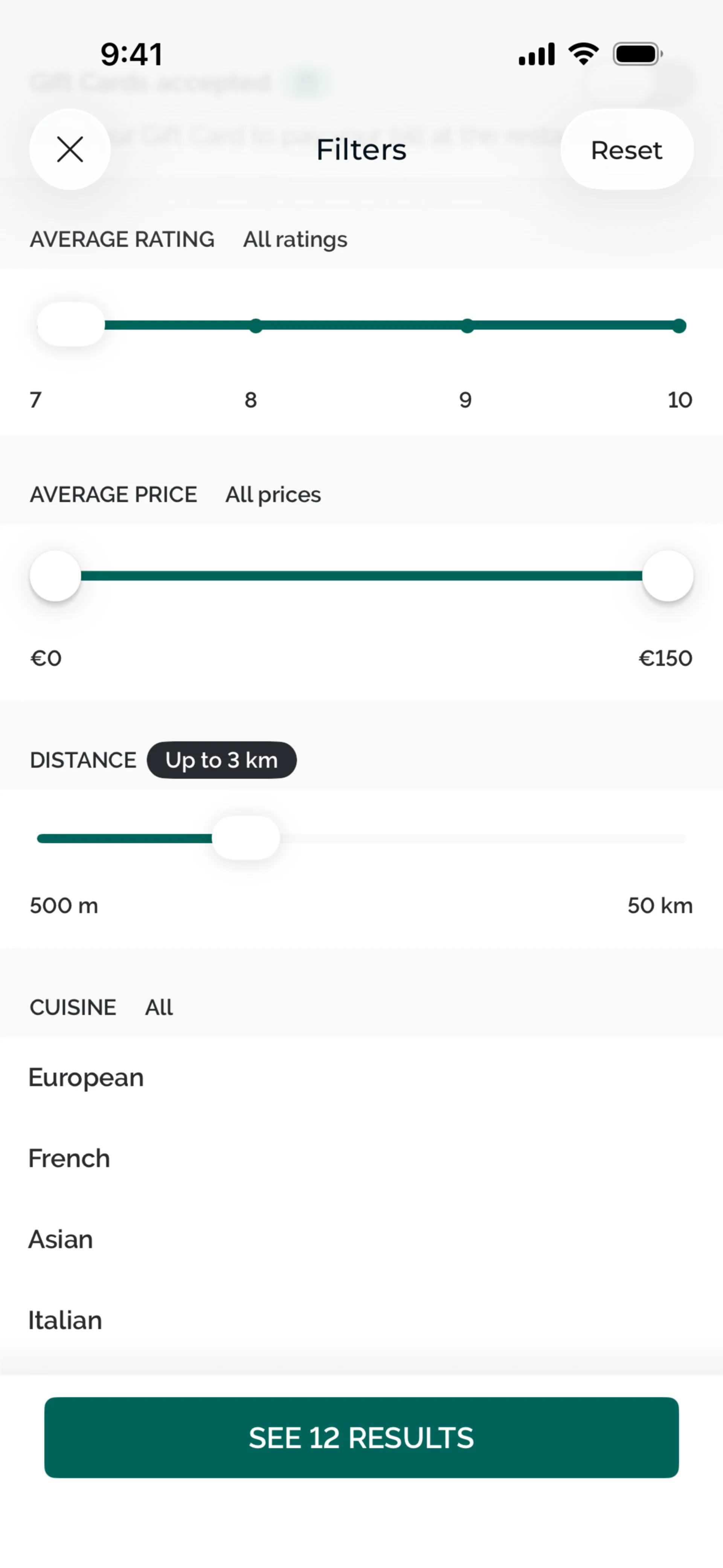Click the average rating slider handle
The height and width of the screenshot is (1568, 723).
[71, 324]
